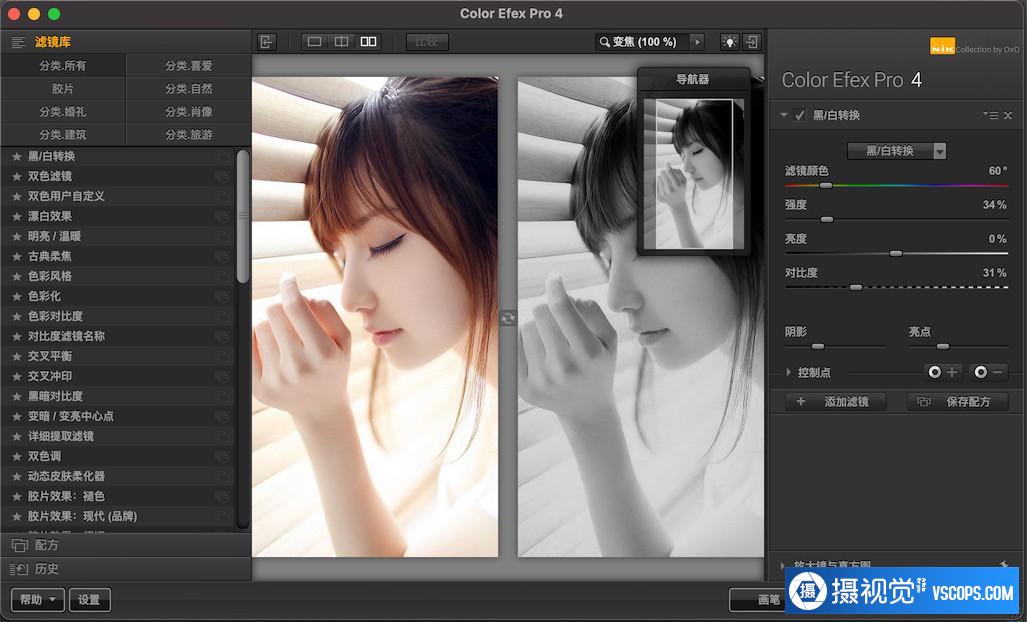Expand the 配方 panel
The width and height of the screenshot is (1027, 622).
[126, 545]
